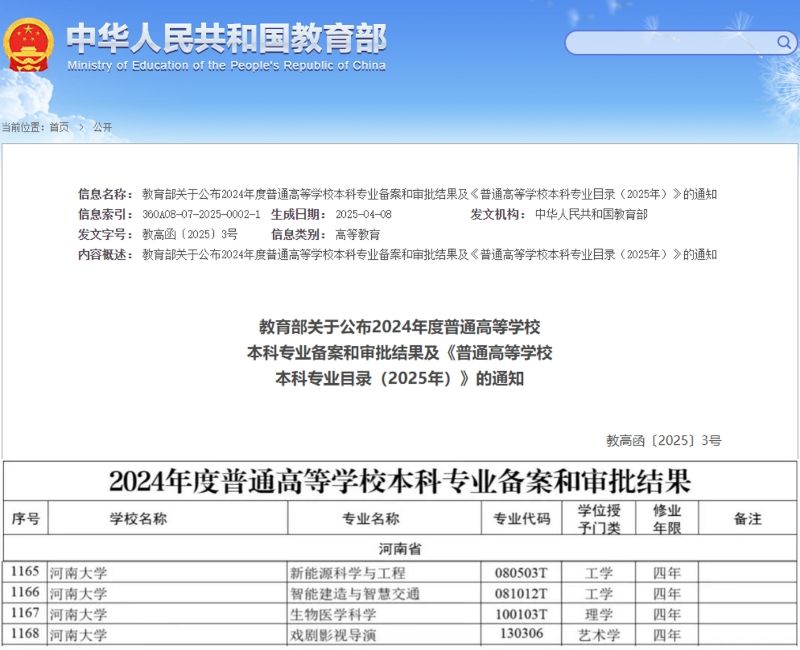Click inside the search input field
Screen dimensions: 800x650
click(x=670, y=43)
